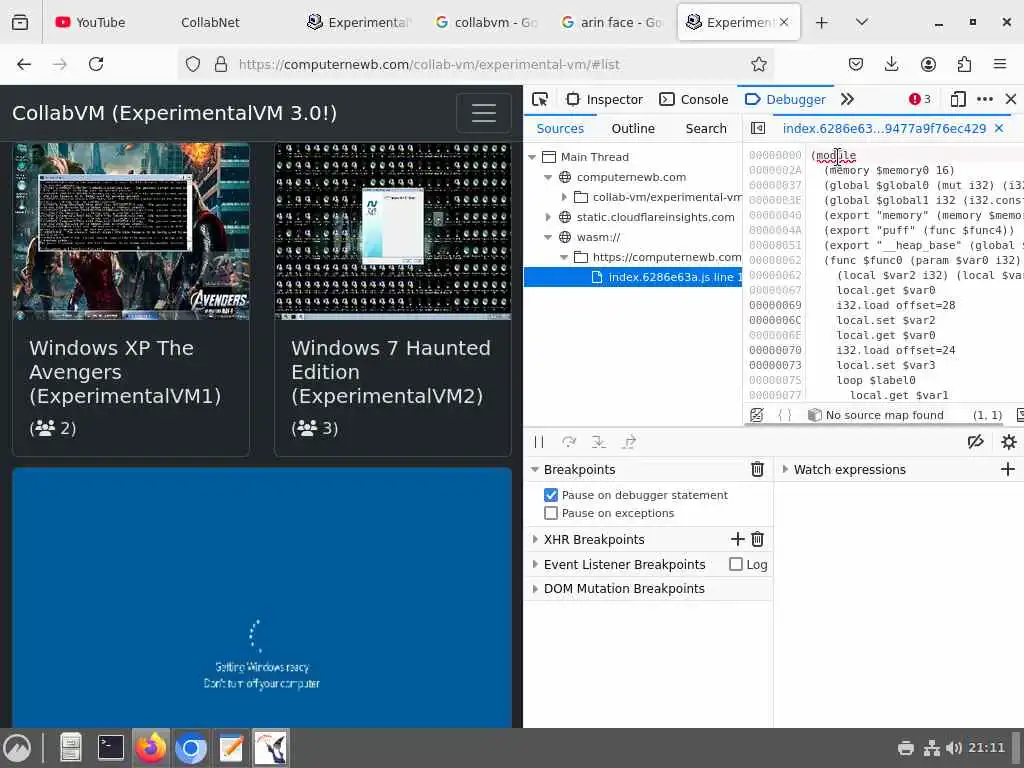Click the Step over debugger icon
1024x768 pixels.
tap(569, 442)
